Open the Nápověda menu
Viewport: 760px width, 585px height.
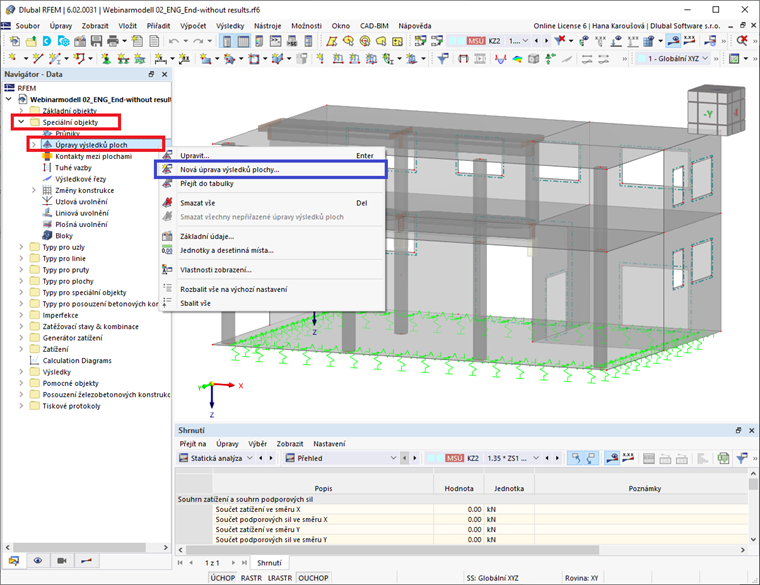pos(415,26)
